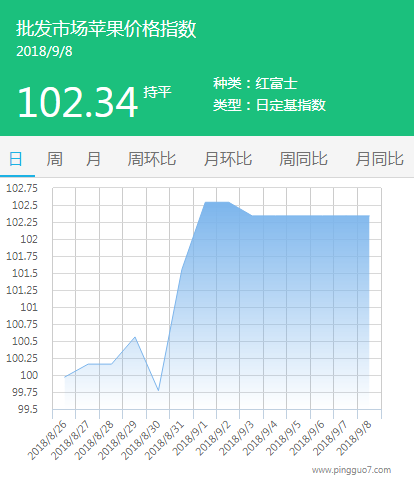The image size is (414, 482).
Task: Click the x-axis label 2018/8/29
Action: [x=118, y=440]
